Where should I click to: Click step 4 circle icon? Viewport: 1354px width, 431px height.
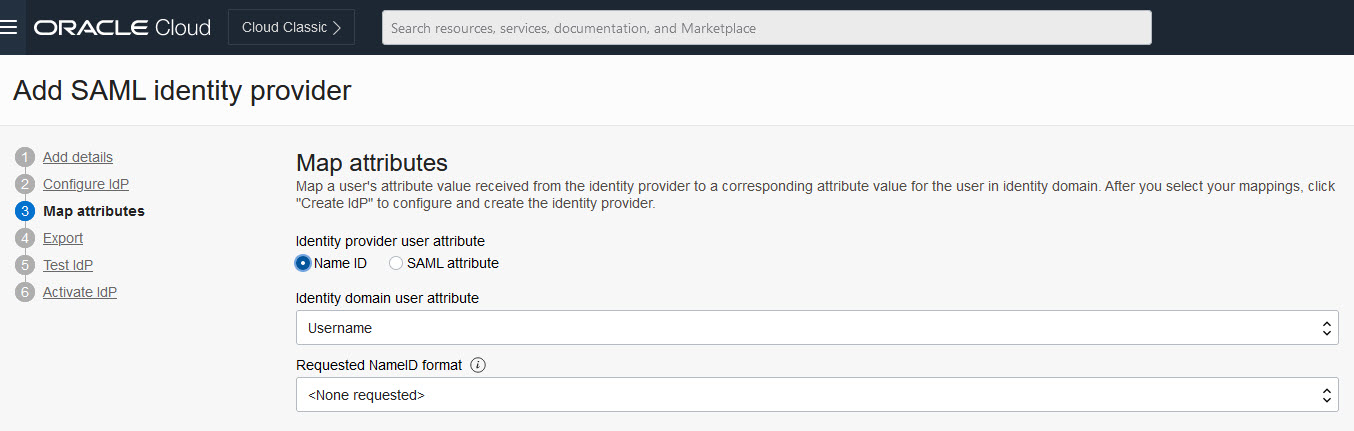pos(26,238)
